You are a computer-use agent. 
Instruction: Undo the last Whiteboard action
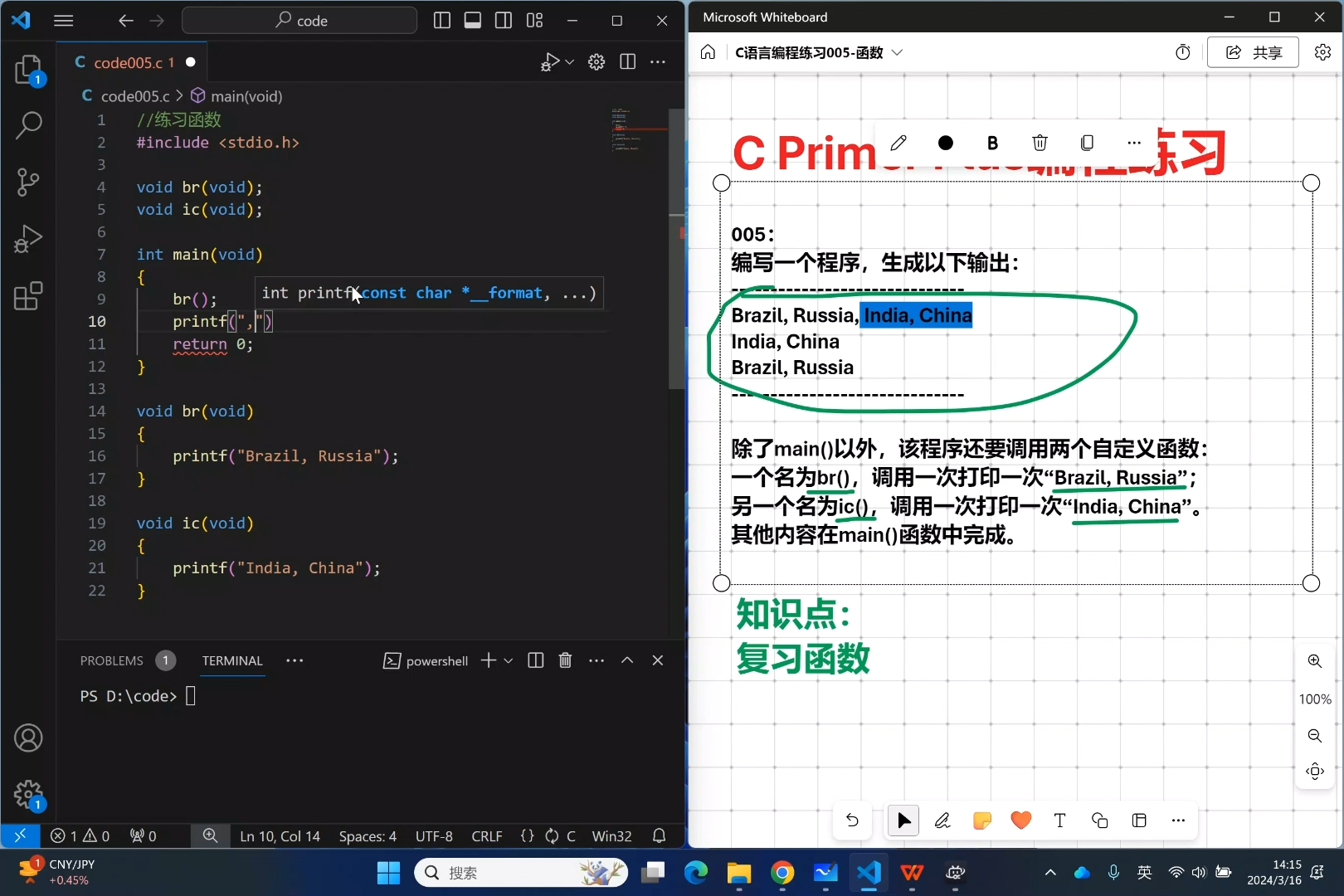[852, 821]
